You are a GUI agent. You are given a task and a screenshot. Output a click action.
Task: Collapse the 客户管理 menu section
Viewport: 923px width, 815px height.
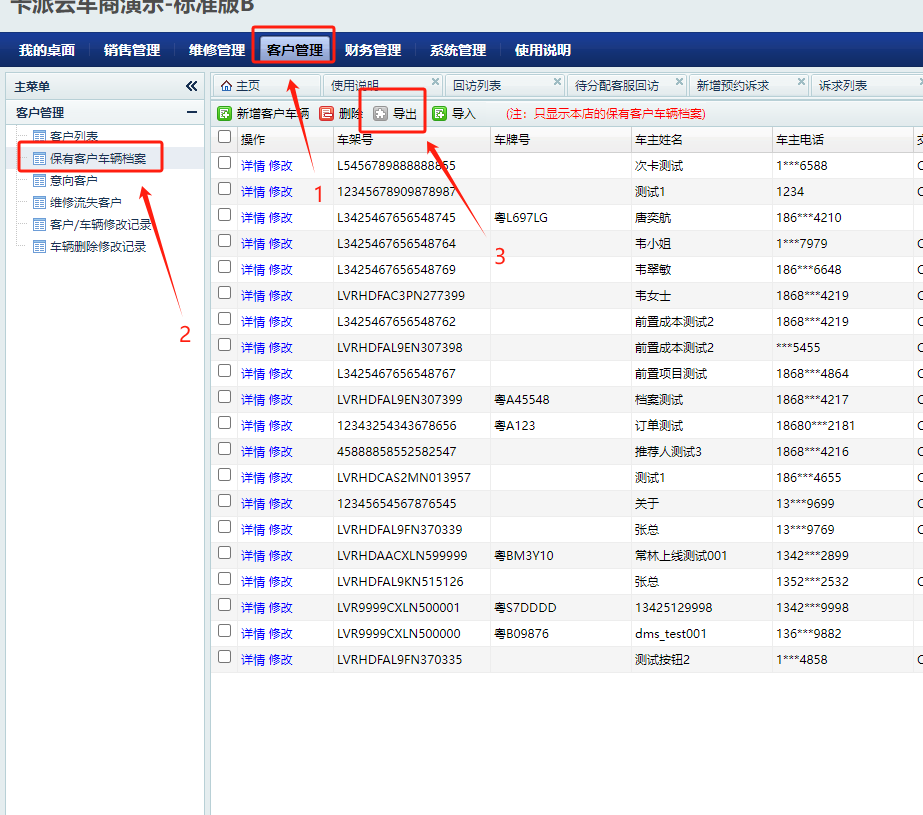191,113
